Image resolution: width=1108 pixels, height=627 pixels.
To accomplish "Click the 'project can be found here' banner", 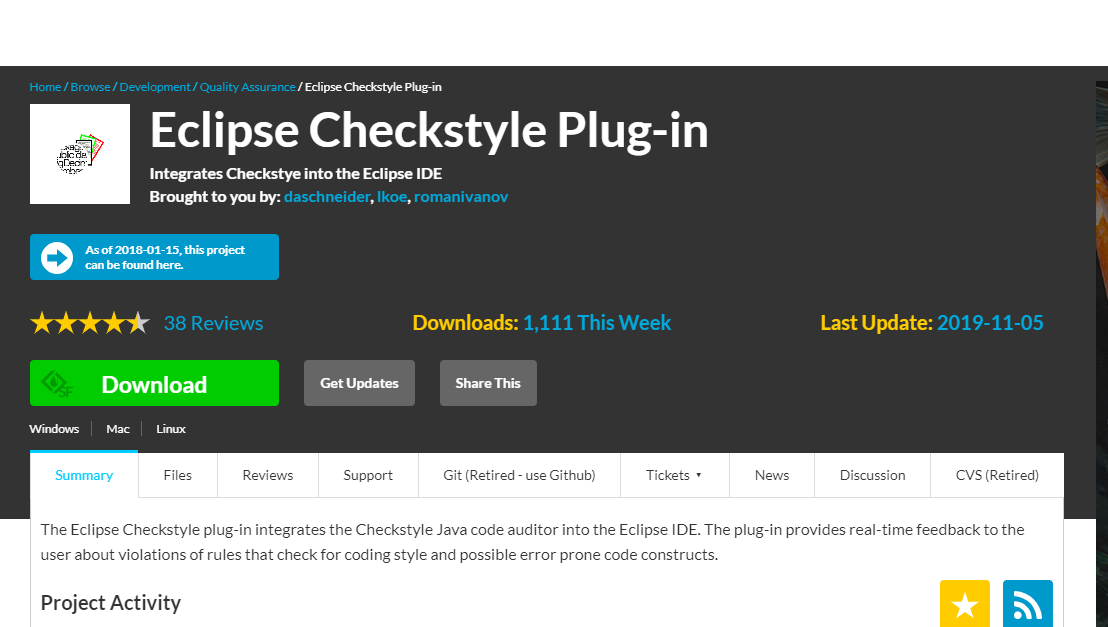I will pos(154,257).
